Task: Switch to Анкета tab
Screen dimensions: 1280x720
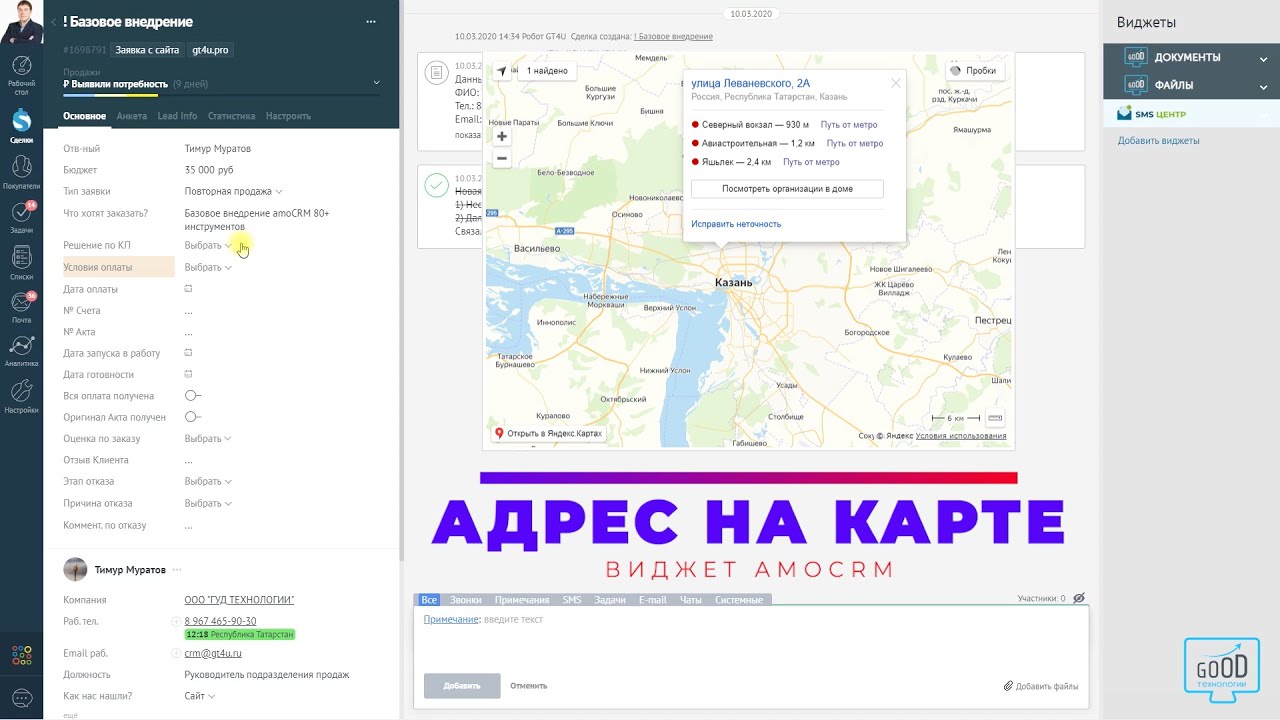Action: (131, 116)
